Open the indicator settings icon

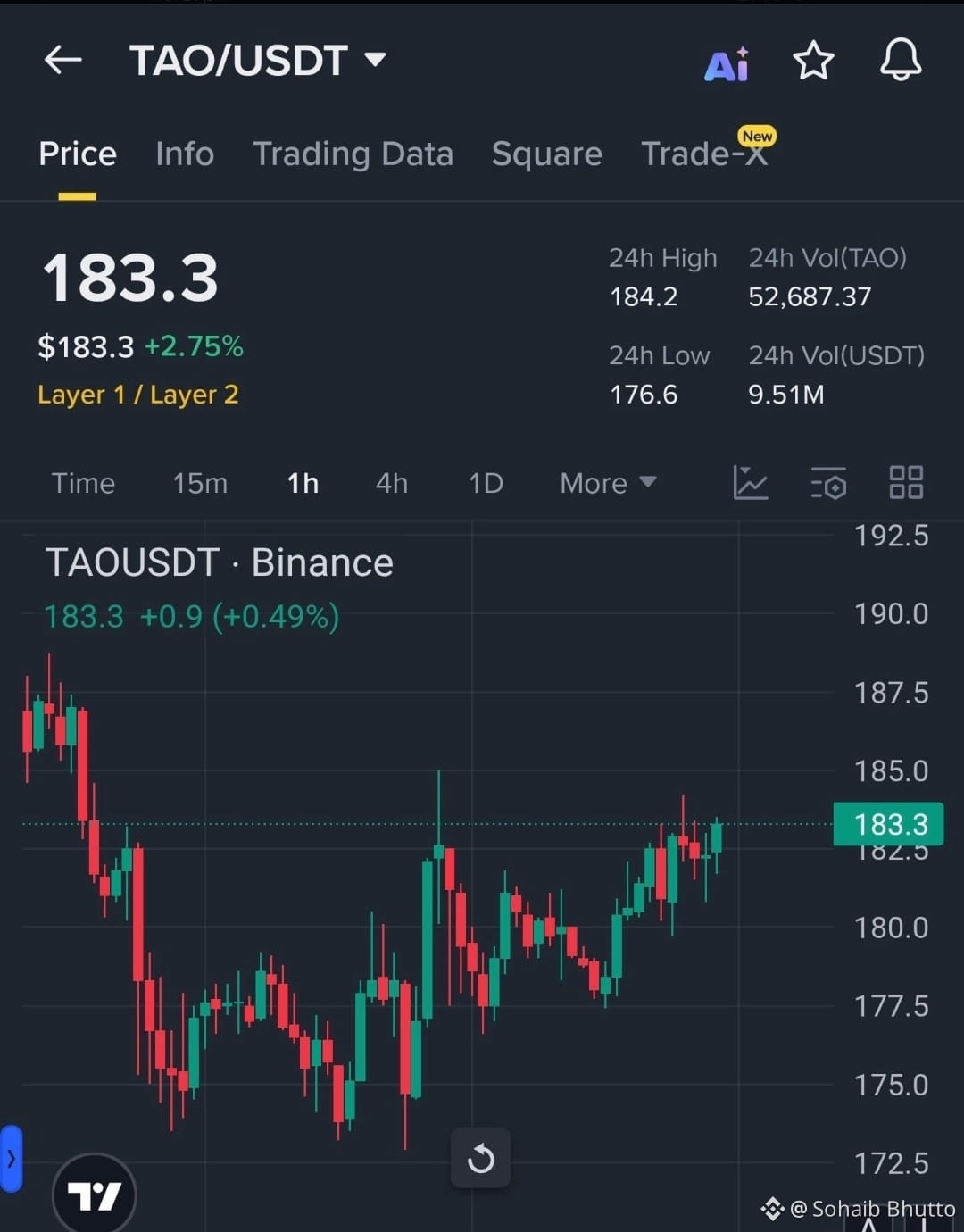coord(828,483)
